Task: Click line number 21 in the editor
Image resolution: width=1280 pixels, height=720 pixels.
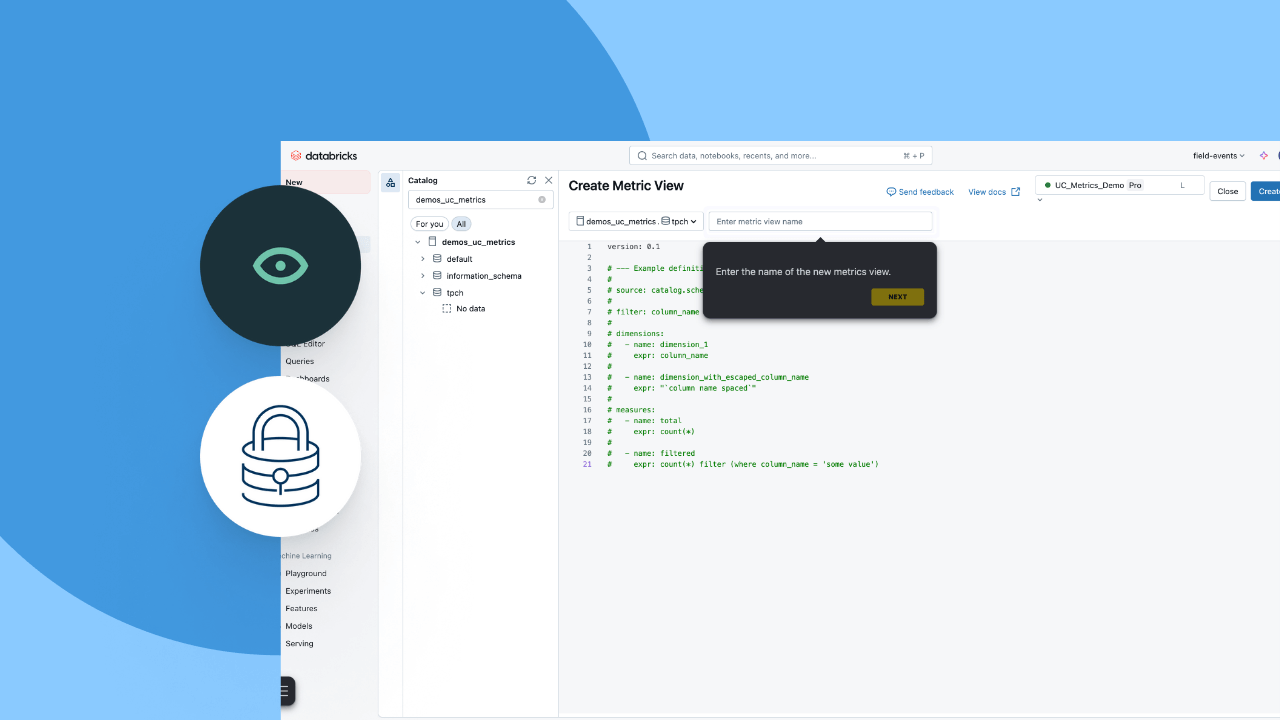Action: point(588,464)
